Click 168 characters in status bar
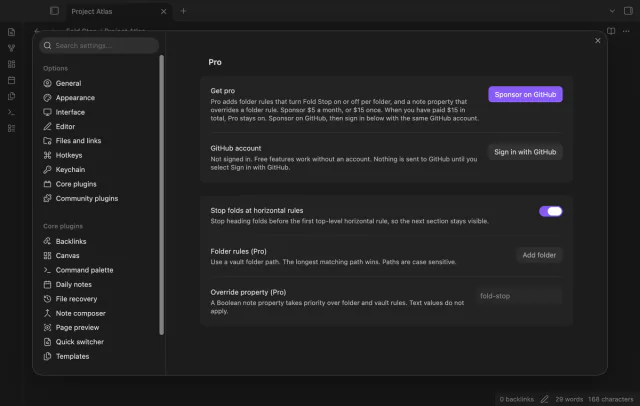The height and width of the screenshot is (406, 640). point(611,399)
